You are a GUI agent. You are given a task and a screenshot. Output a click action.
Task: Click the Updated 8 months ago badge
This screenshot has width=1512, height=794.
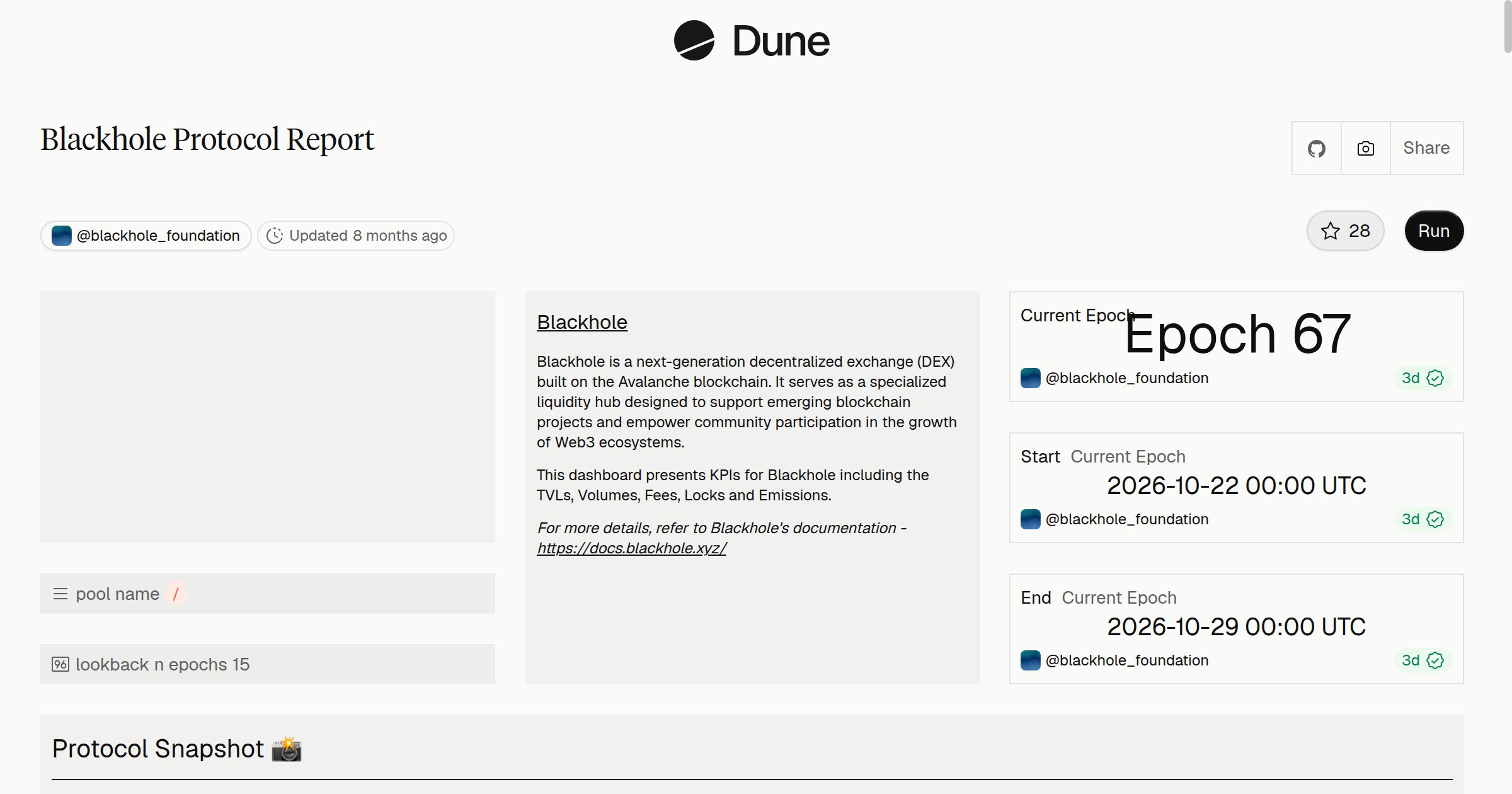[x=356, y=236]
